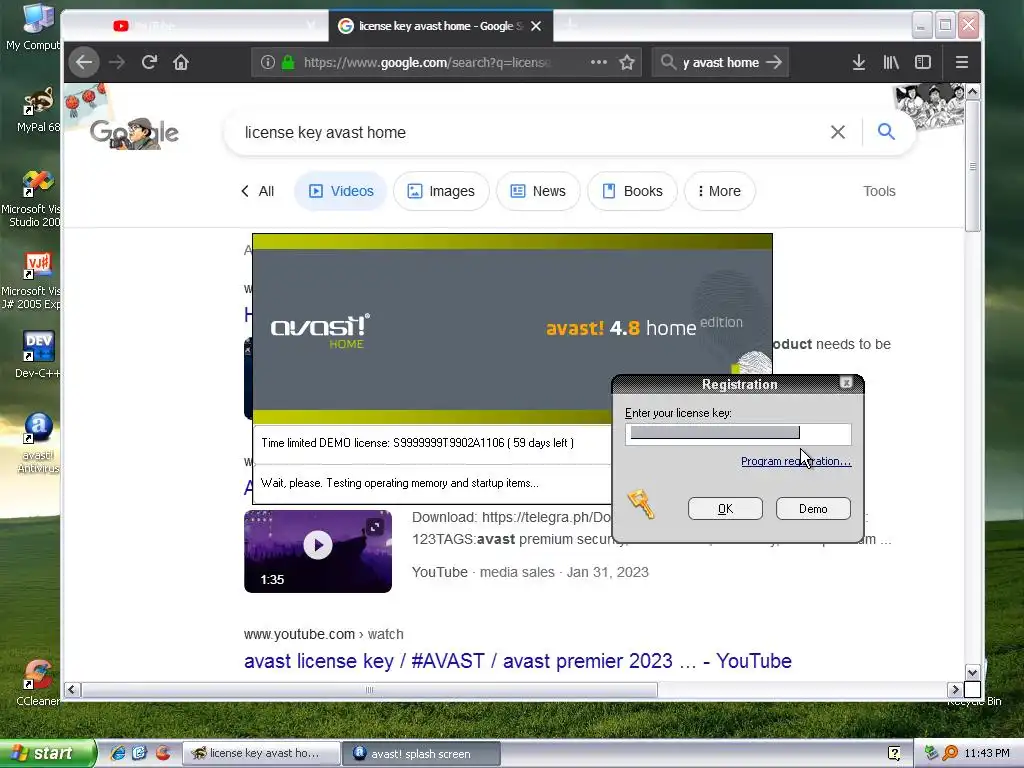Switch to the YouTube browser tab
1024x768 pixels.
(196, 26)
